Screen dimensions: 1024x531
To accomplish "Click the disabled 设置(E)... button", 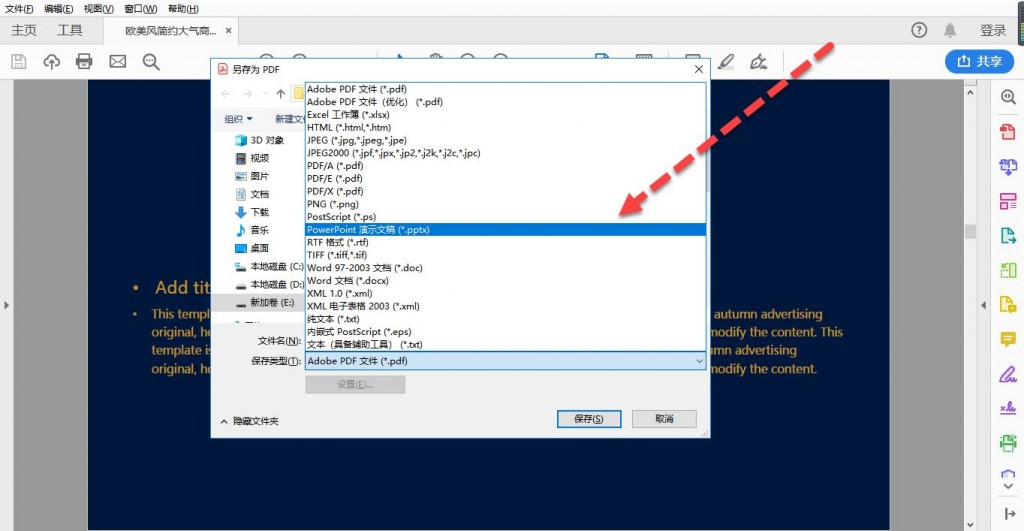I will [355, 384].
